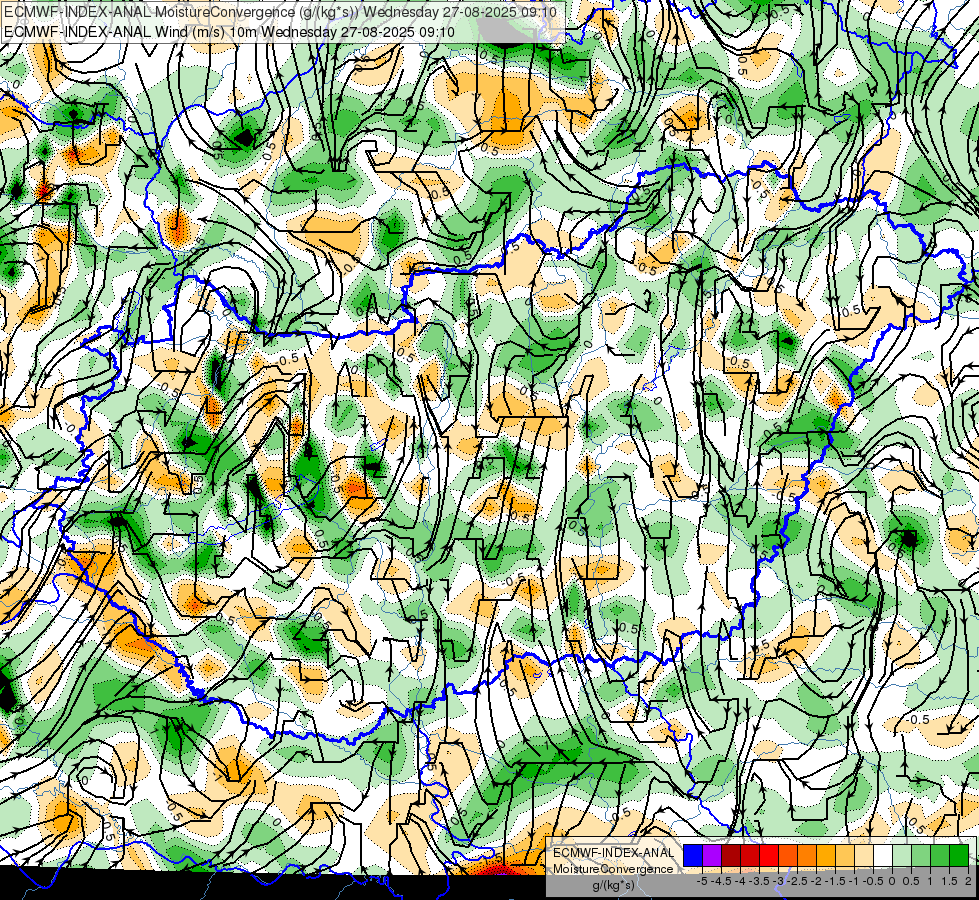Screen dimensions: 979x900
Task: Click the blue legend swatch below -5
Action: tap(693, 856)
